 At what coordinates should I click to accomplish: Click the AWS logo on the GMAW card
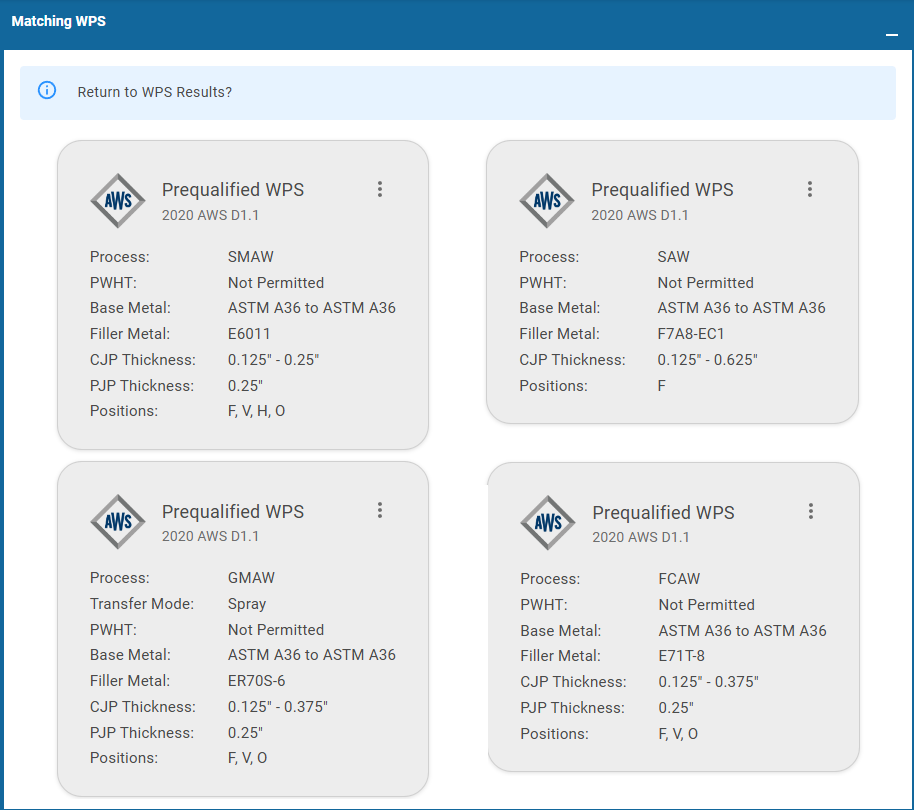[118, 522]
